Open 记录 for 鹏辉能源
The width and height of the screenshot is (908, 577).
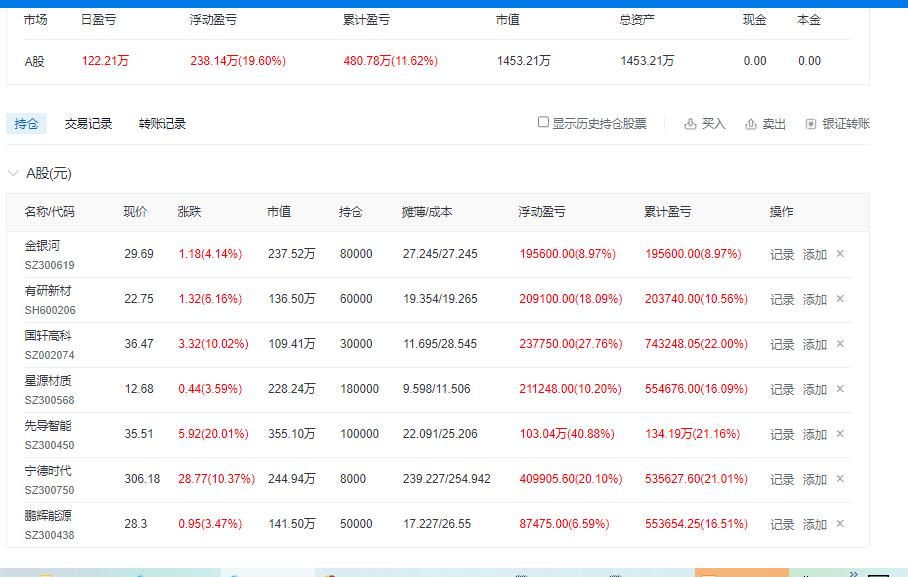tap(782, 525)
